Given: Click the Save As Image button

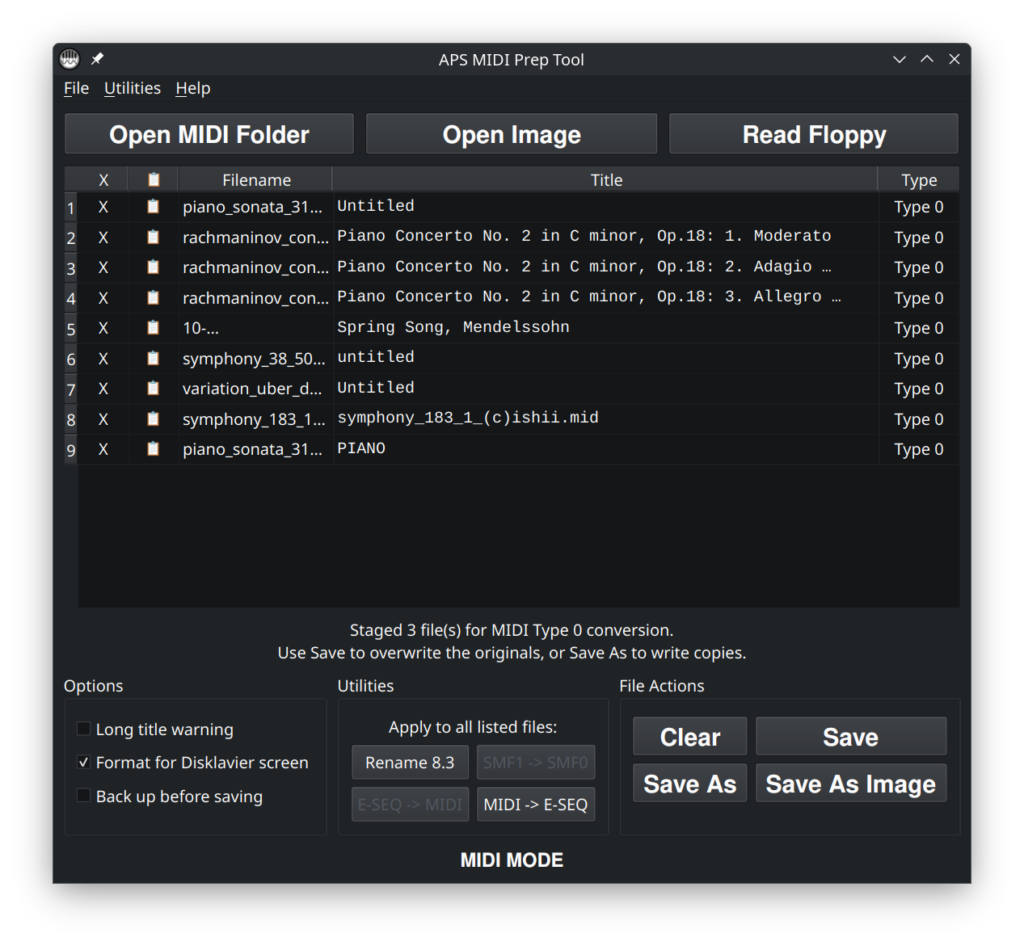Looking at the screenshot, I should coord(850,784).
